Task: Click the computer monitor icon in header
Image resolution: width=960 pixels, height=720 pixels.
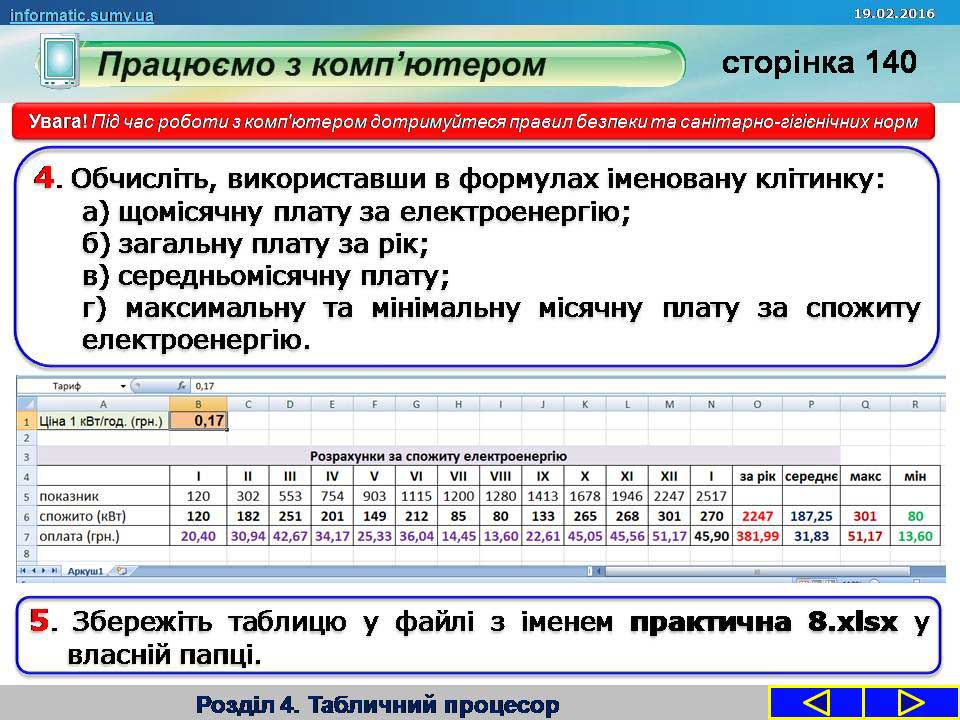Action: (59, 60)
